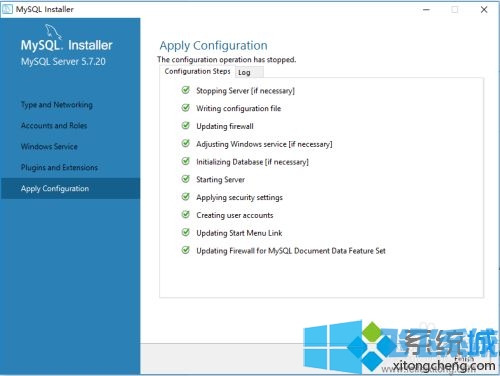Select the Configuration Steps tab
The width and height of the screenshot is (500, 376).
197,71
